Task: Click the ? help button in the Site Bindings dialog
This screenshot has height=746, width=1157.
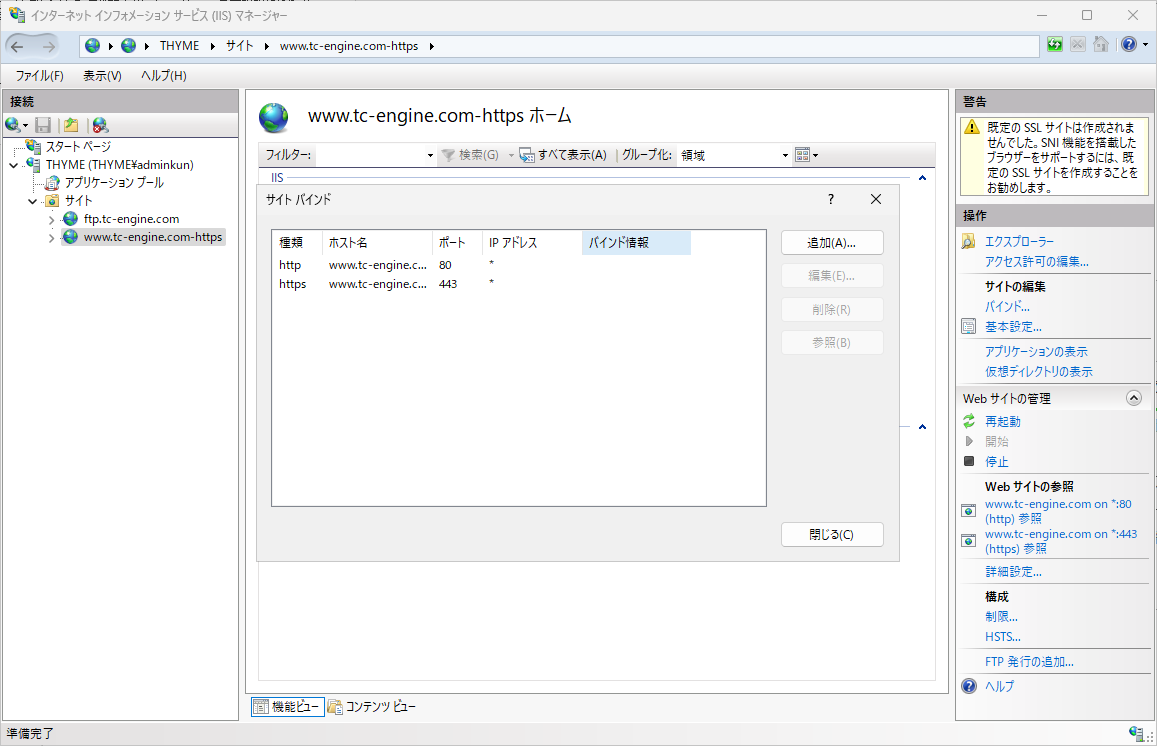Action: [831, 199]
